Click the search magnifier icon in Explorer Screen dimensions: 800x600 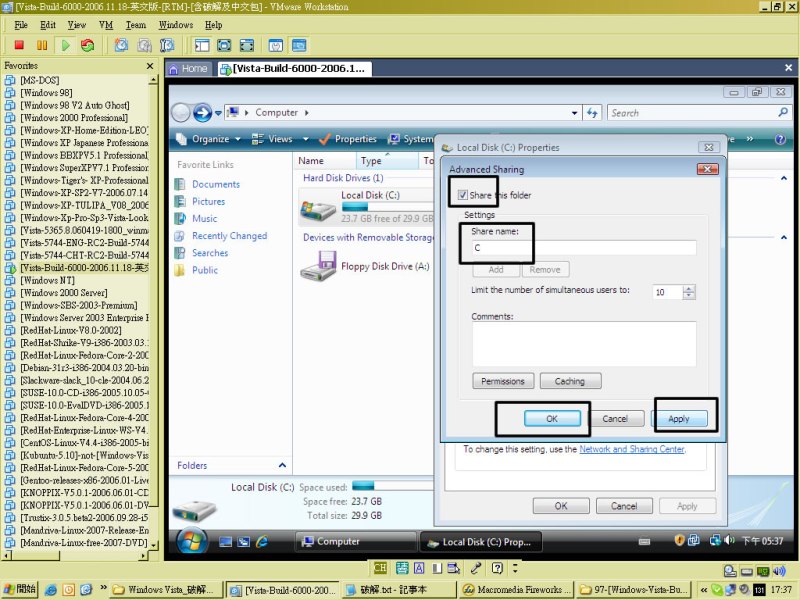783,112
